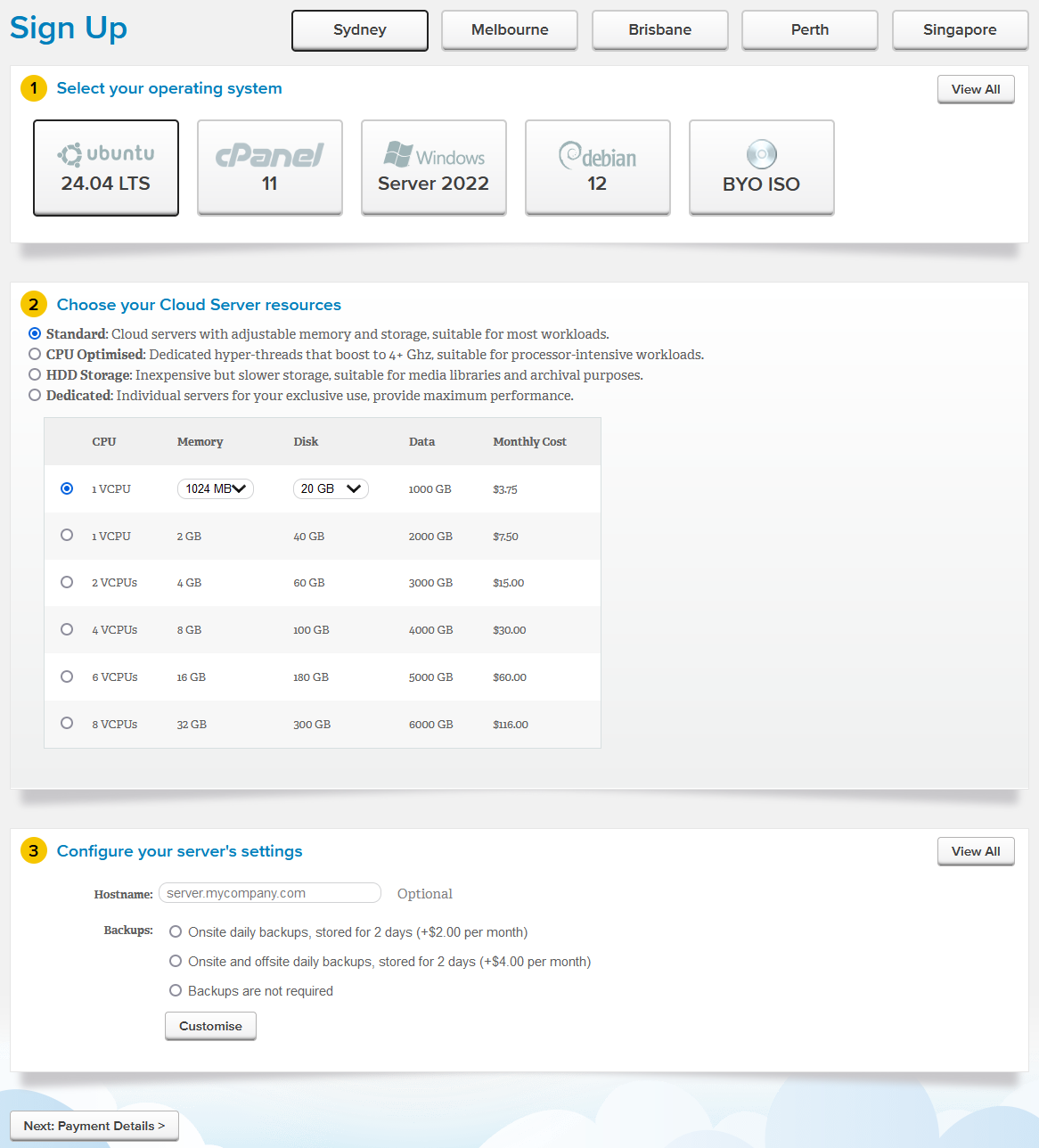Click the CPU column header
This screenshot has width=1039, height=1148.
[104, 442]
